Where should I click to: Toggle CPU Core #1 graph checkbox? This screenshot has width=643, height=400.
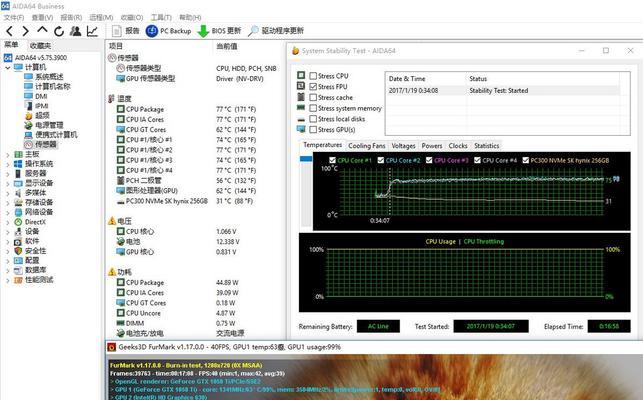click(333, 160)
